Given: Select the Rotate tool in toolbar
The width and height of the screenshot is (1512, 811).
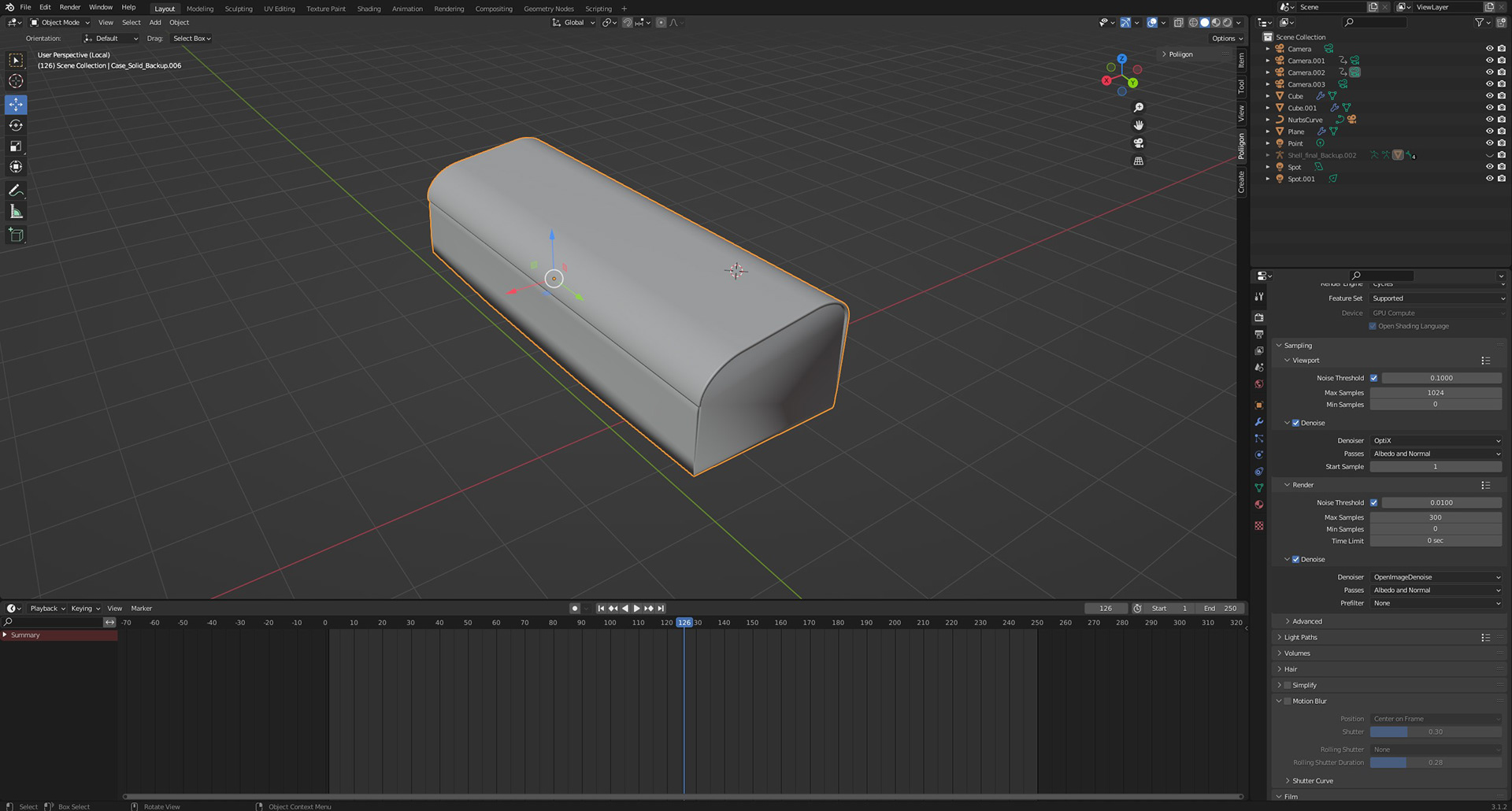Looking at the screenshot, I should [x=16, y=125].
